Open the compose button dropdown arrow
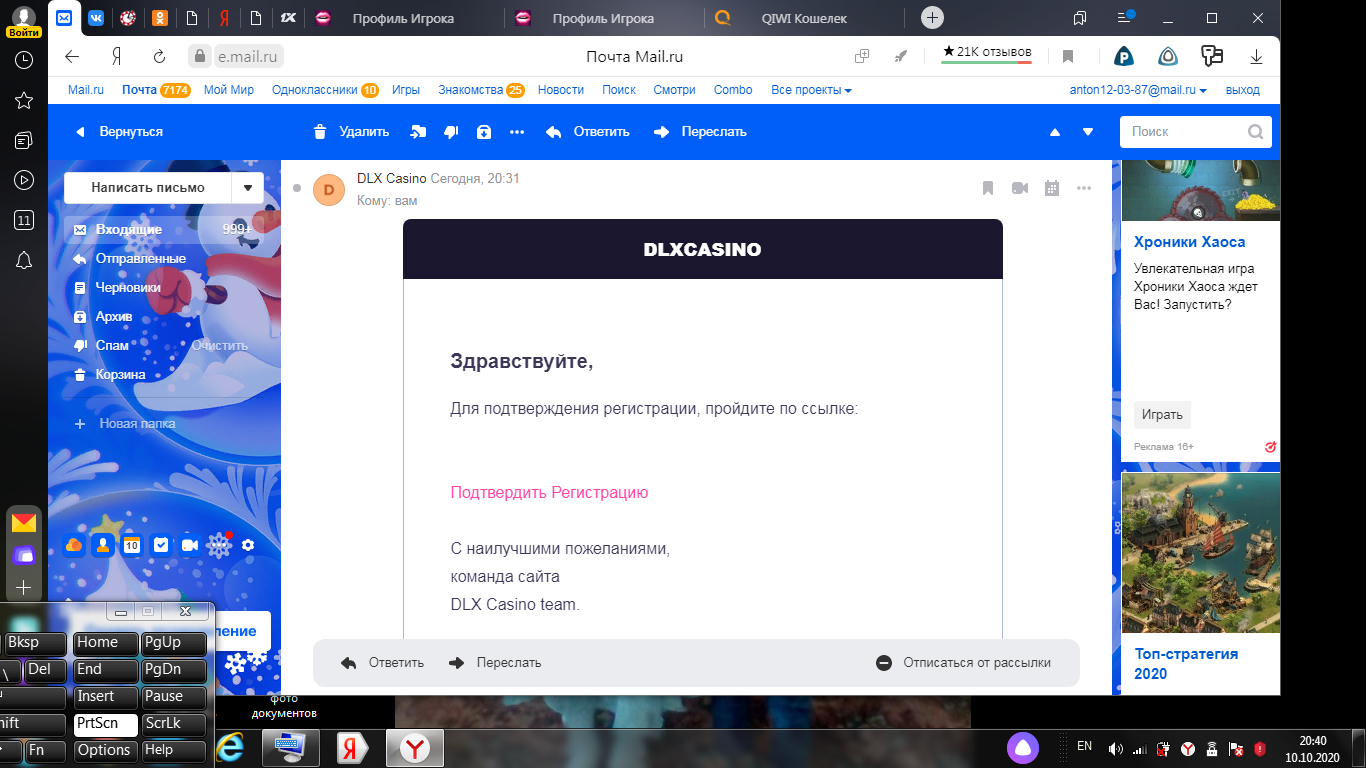 248,187
